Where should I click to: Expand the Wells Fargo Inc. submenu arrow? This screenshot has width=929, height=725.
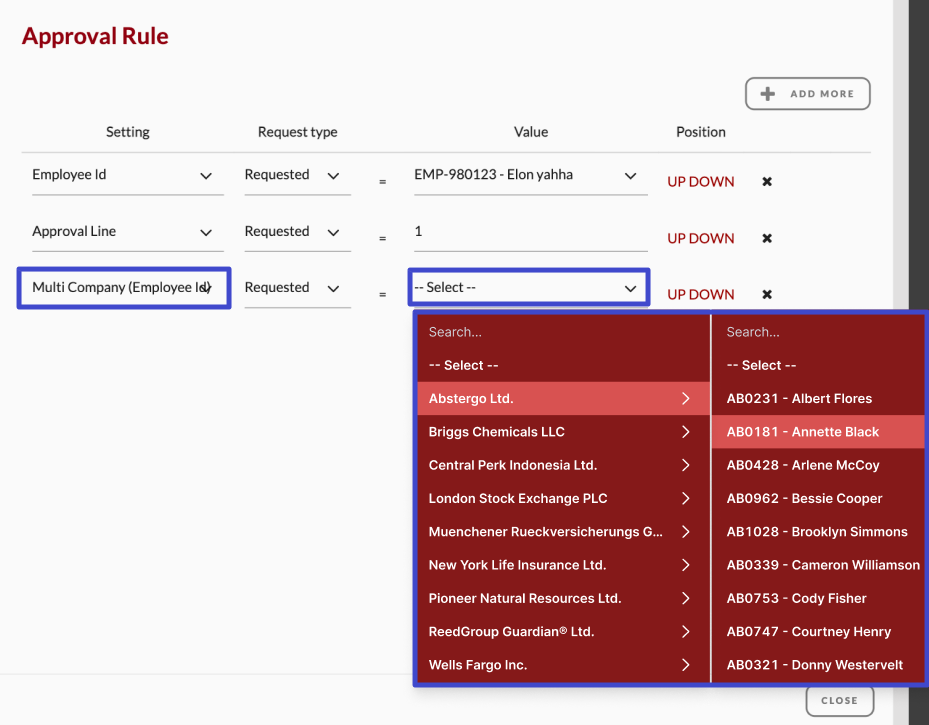pyautogui.click(x=687, y=664)
